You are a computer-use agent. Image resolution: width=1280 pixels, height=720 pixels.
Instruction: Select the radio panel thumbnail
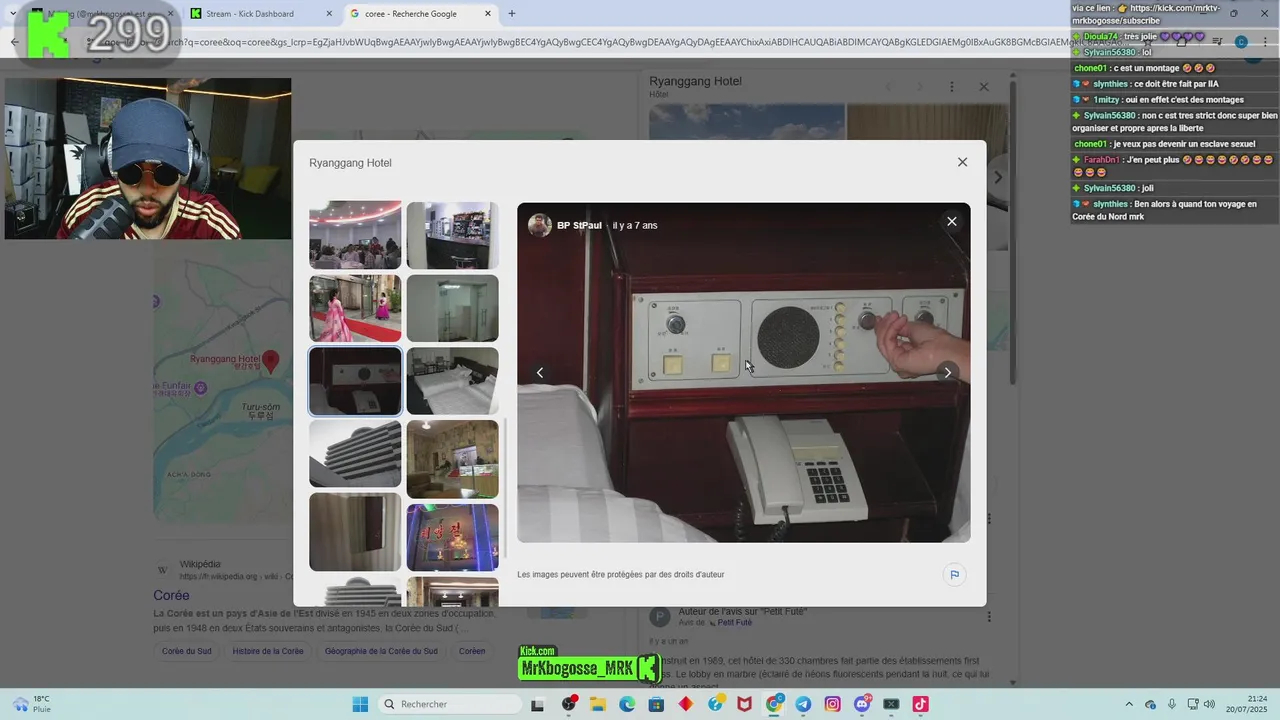click(x=355, y=381)
